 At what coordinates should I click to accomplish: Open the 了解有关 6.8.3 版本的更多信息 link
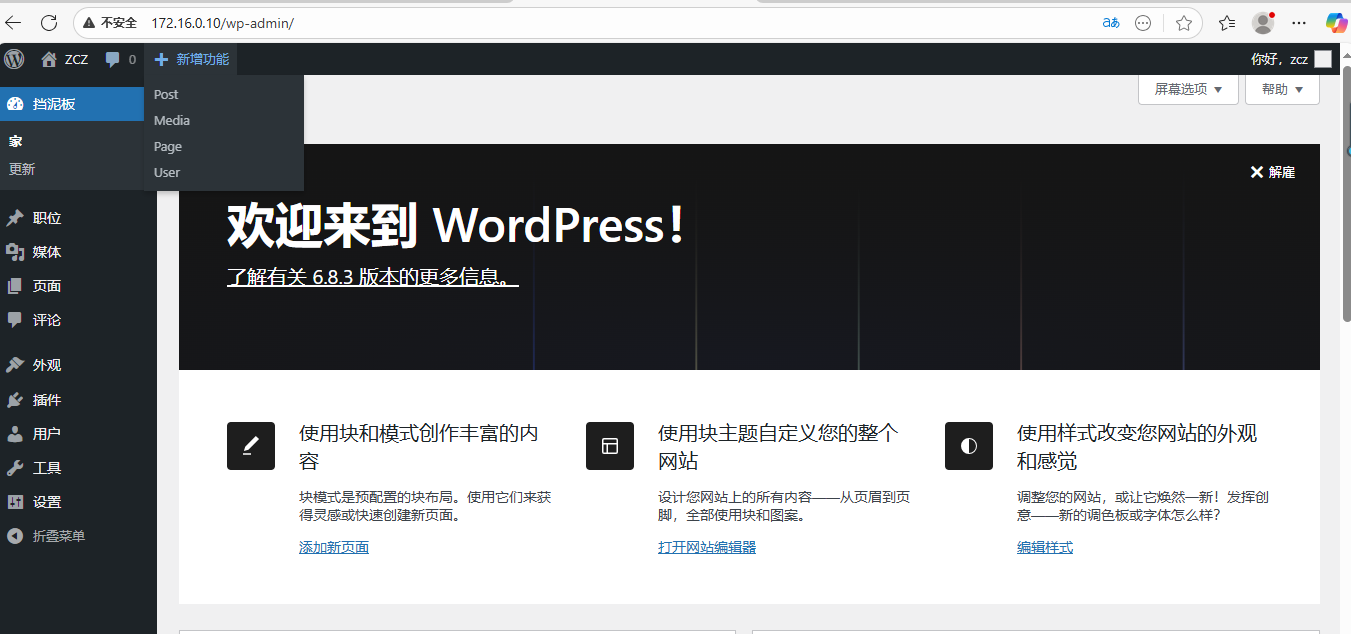[x=373, y=277]
